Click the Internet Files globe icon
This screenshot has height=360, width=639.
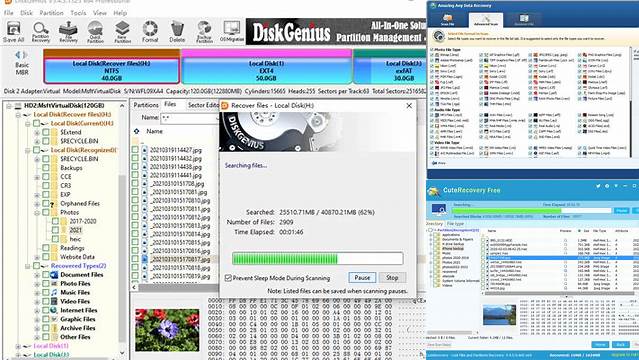[54, 310]
